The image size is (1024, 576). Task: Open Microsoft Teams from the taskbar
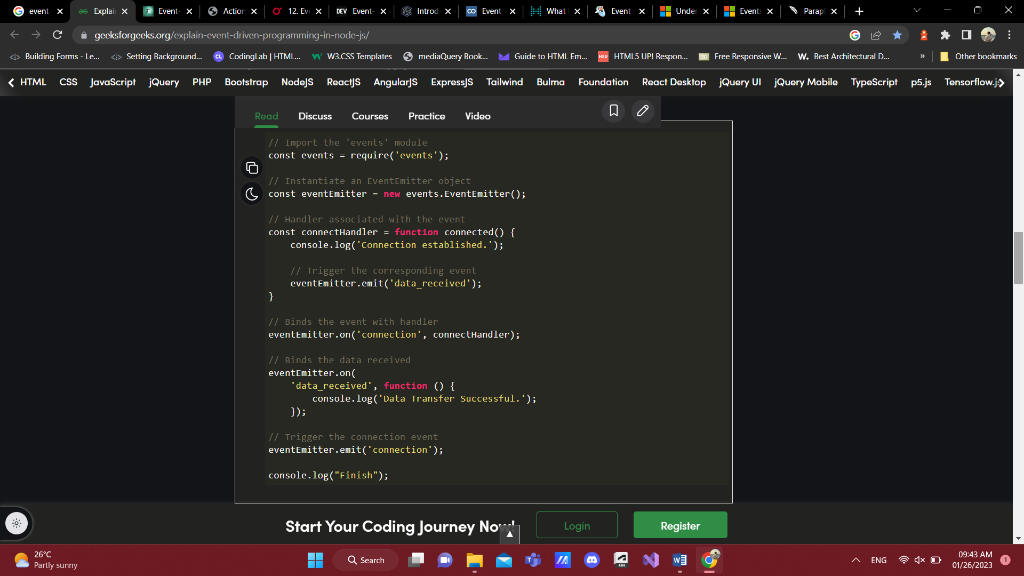[x=533, y=560]
